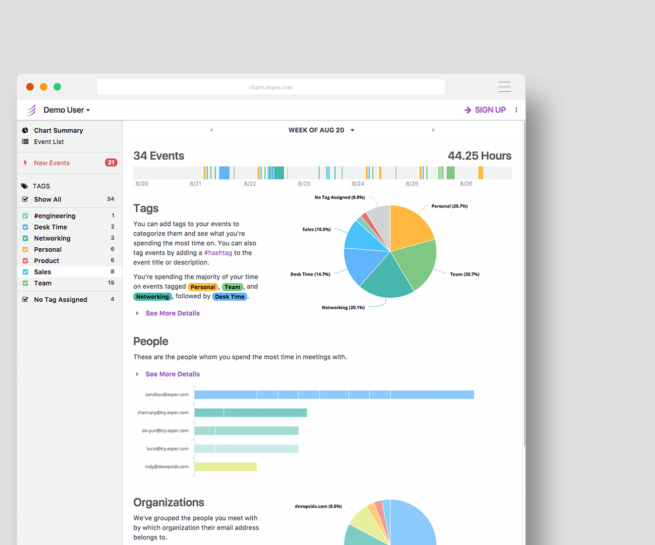Open the Demo User dropdown

67,110
